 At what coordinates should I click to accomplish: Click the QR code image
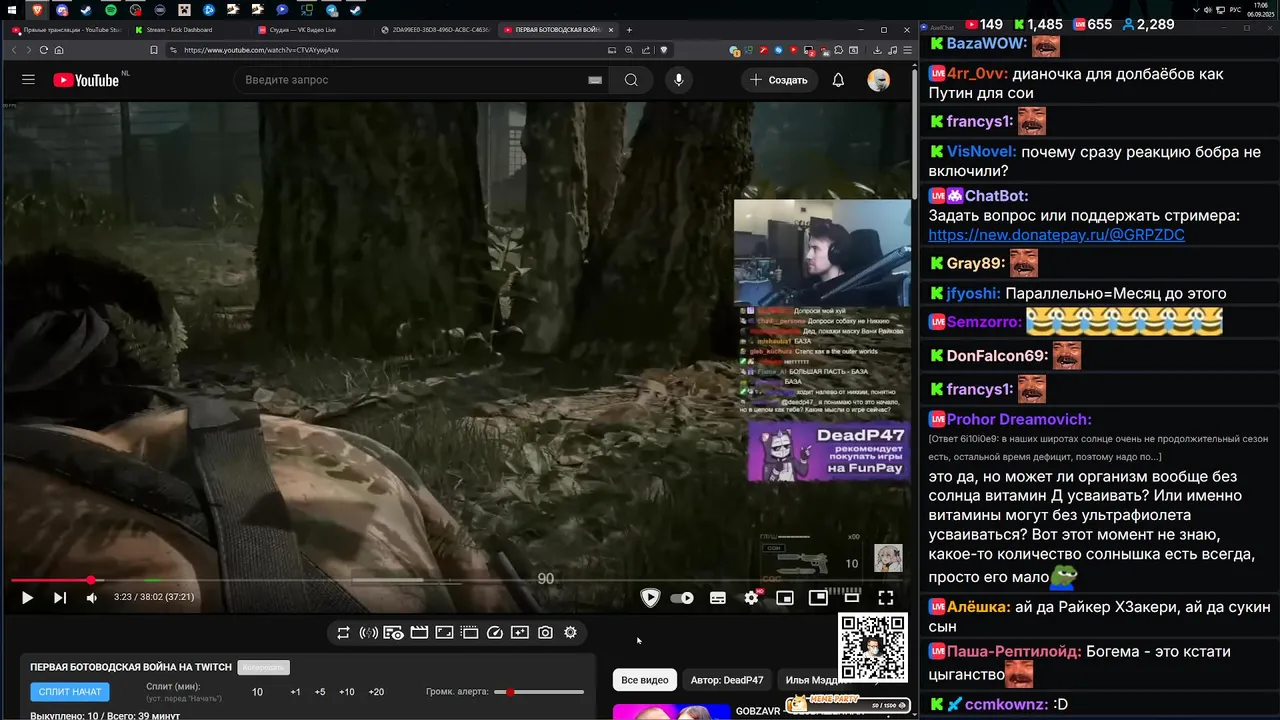tap(872, 647)
